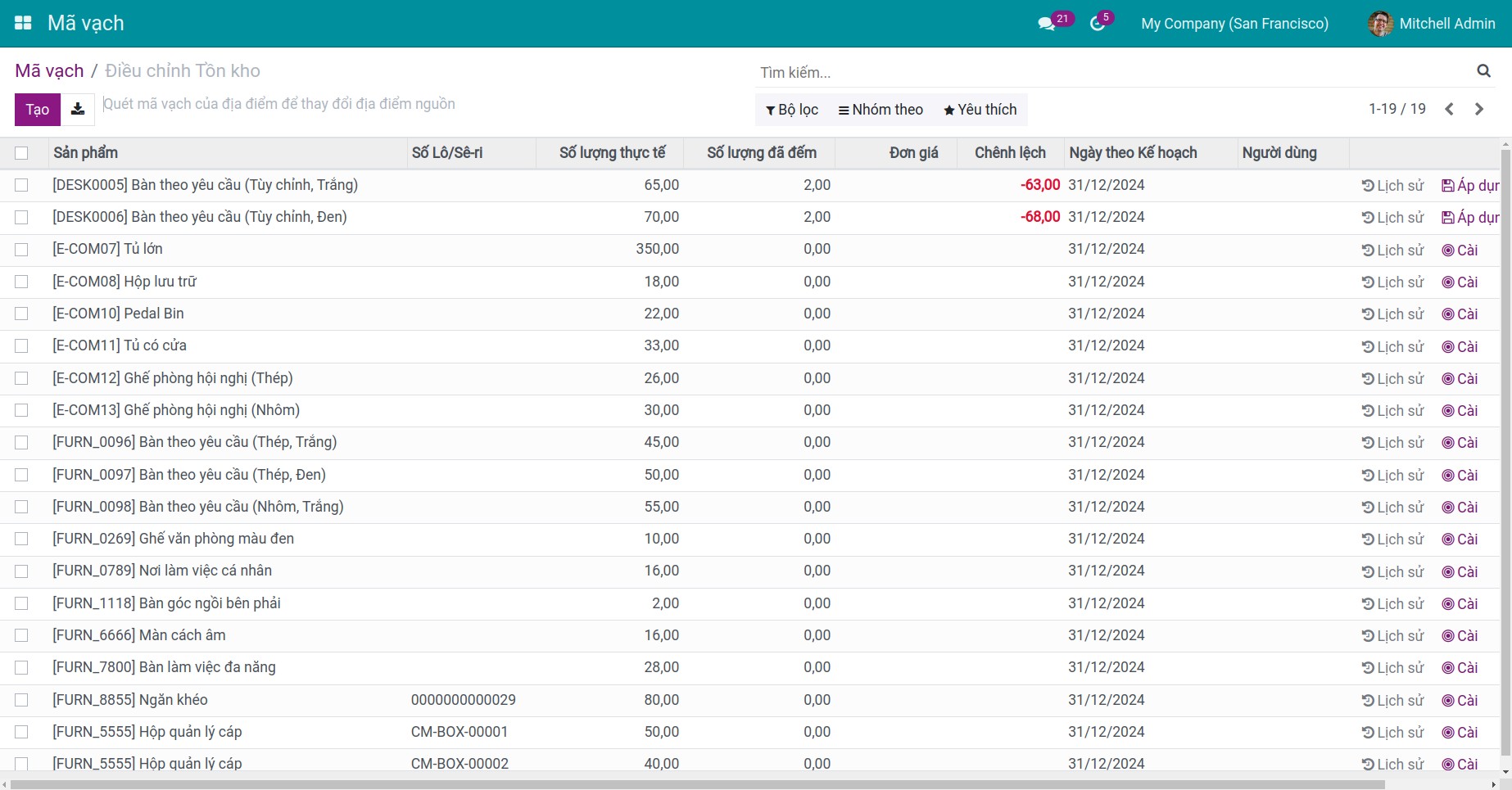1512x790 pixels.
Task: Check the box for [E-COM10] Pedal Bin
Action: click(21, 314)
